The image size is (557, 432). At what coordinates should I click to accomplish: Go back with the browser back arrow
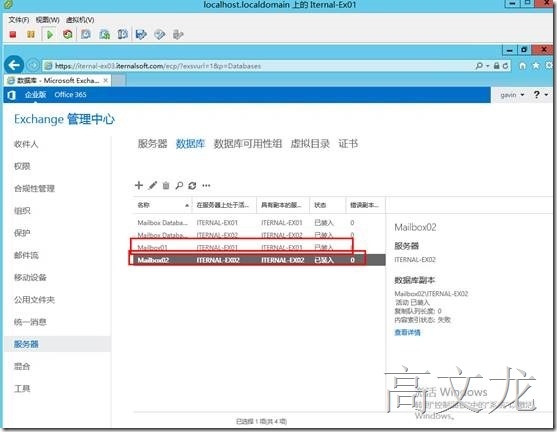[x=14, y=65]
